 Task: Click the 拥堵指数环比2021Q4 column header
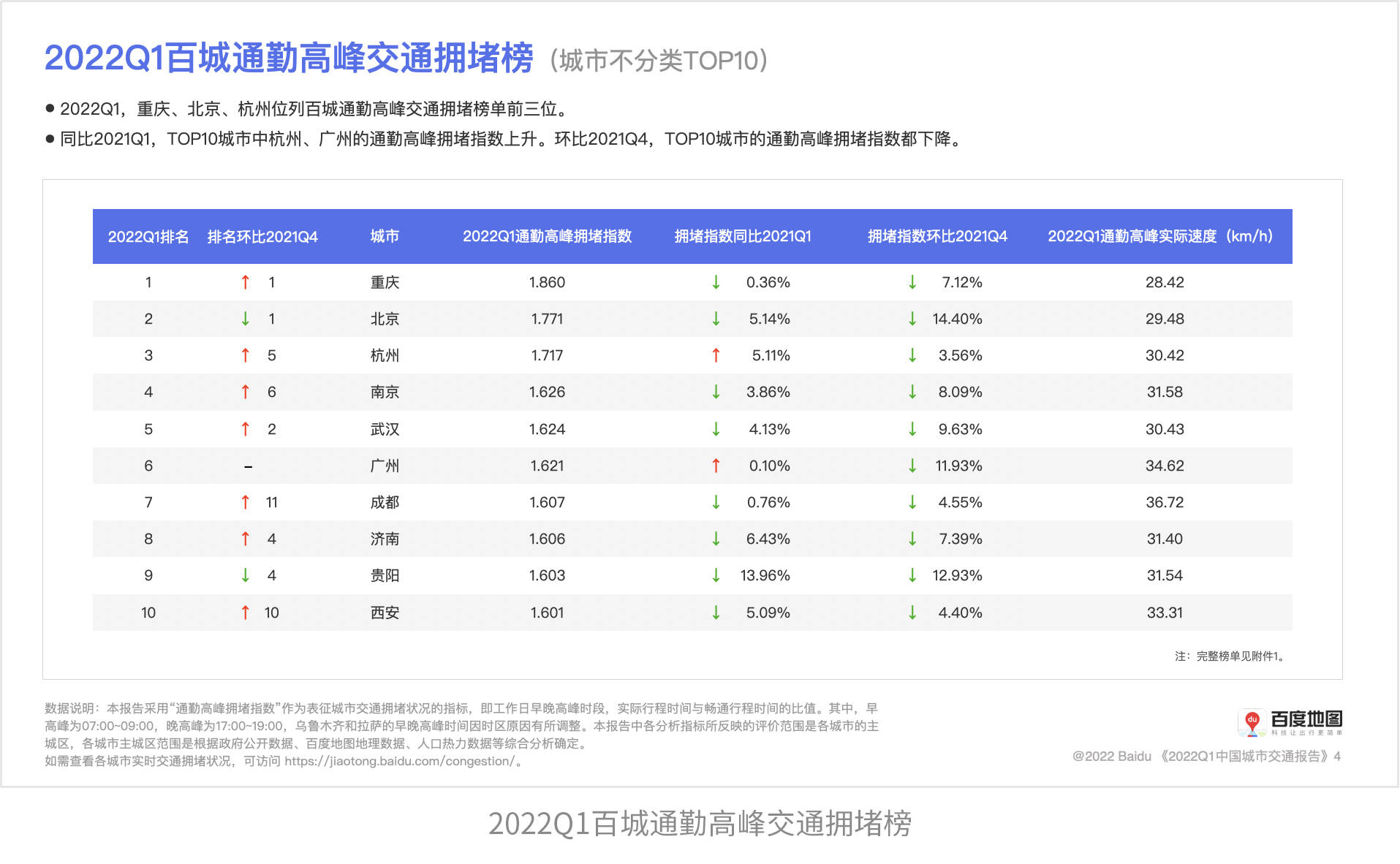(937, 236)
